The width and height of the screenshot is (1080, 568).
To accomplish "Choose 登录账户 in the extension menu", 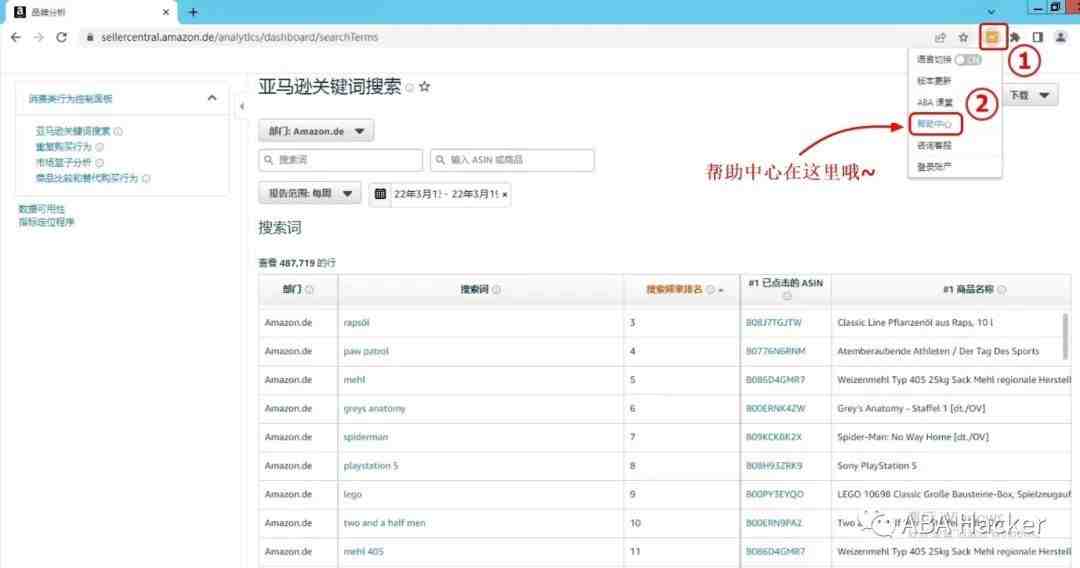I will (x=934, y=167).
